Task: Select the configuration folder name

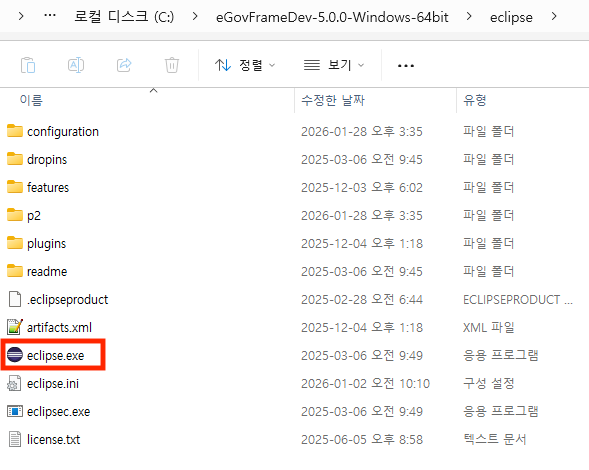Action: pos(63,132)
